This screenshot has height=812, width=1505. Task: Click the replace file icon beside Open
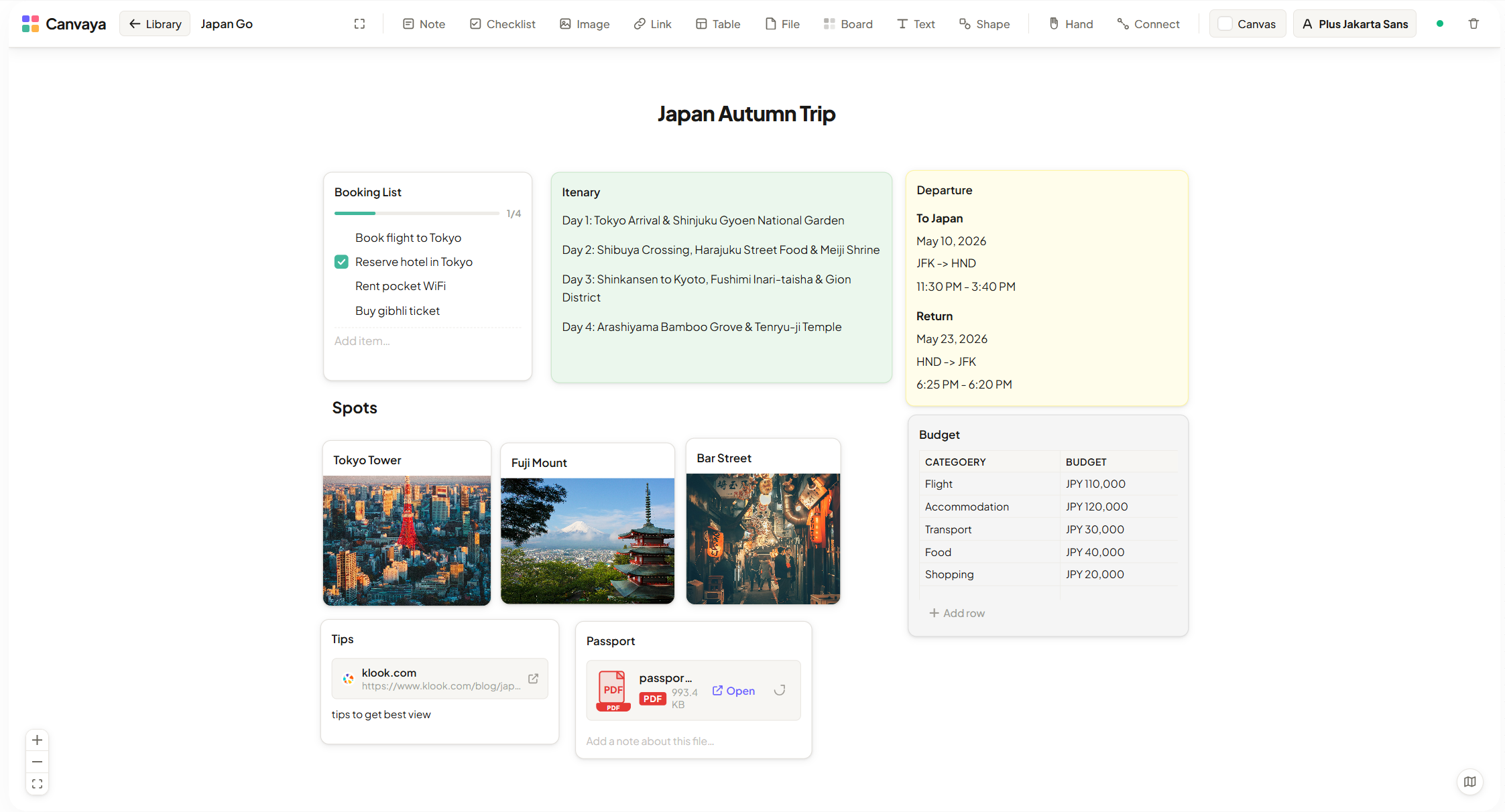[x=780, y=691]
